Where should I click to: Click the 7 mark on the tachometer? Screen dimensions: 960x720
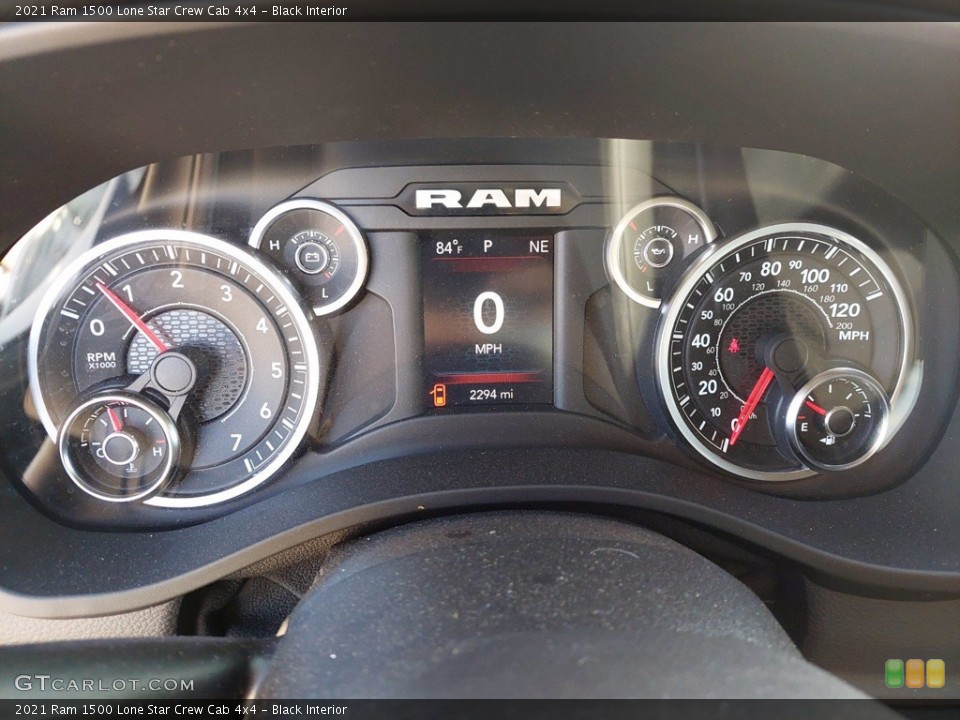click(236, 441)
